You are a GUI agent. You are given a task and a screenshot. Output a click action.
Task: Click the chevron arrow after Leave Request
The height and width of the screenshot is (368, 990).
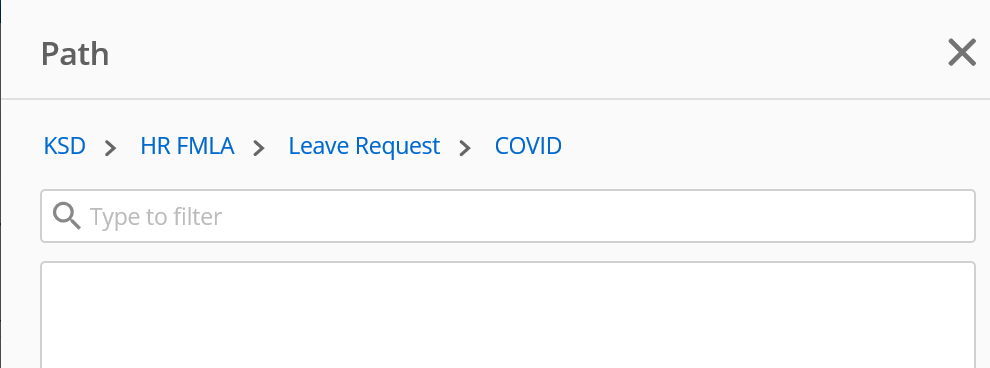[x=465, y=148]
